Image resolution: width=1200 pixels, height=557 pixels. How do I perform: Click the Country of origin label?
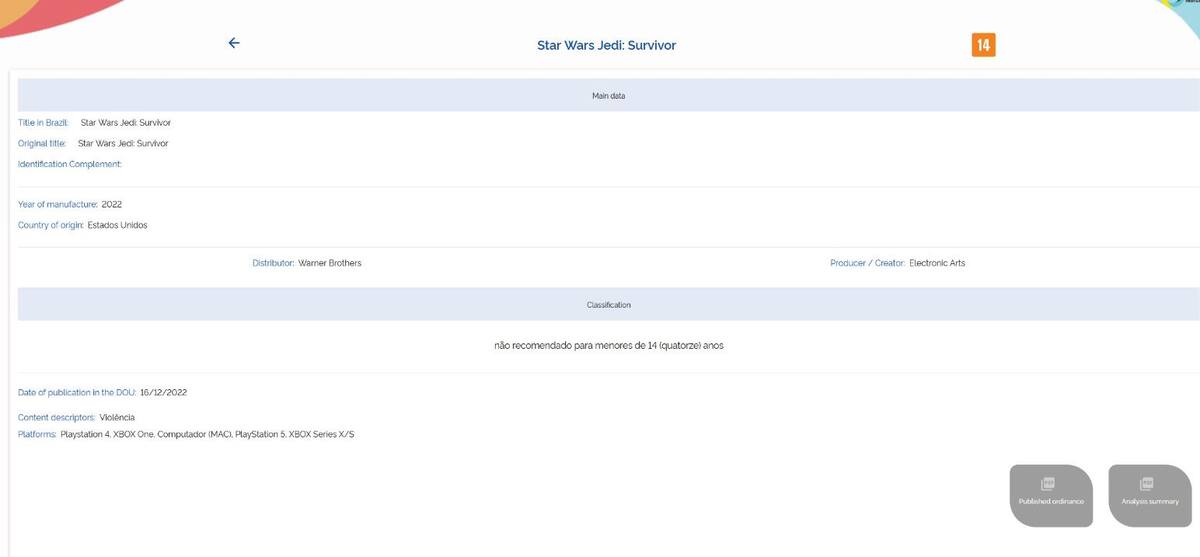click(x=51, y=225)
